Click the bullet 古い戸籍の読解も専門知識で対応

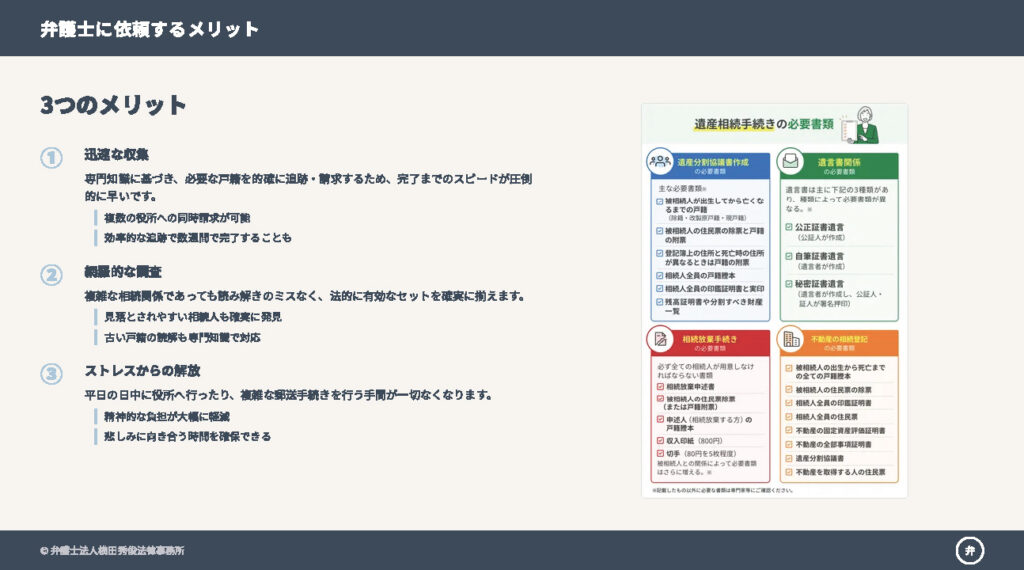[x=182, y=338]
